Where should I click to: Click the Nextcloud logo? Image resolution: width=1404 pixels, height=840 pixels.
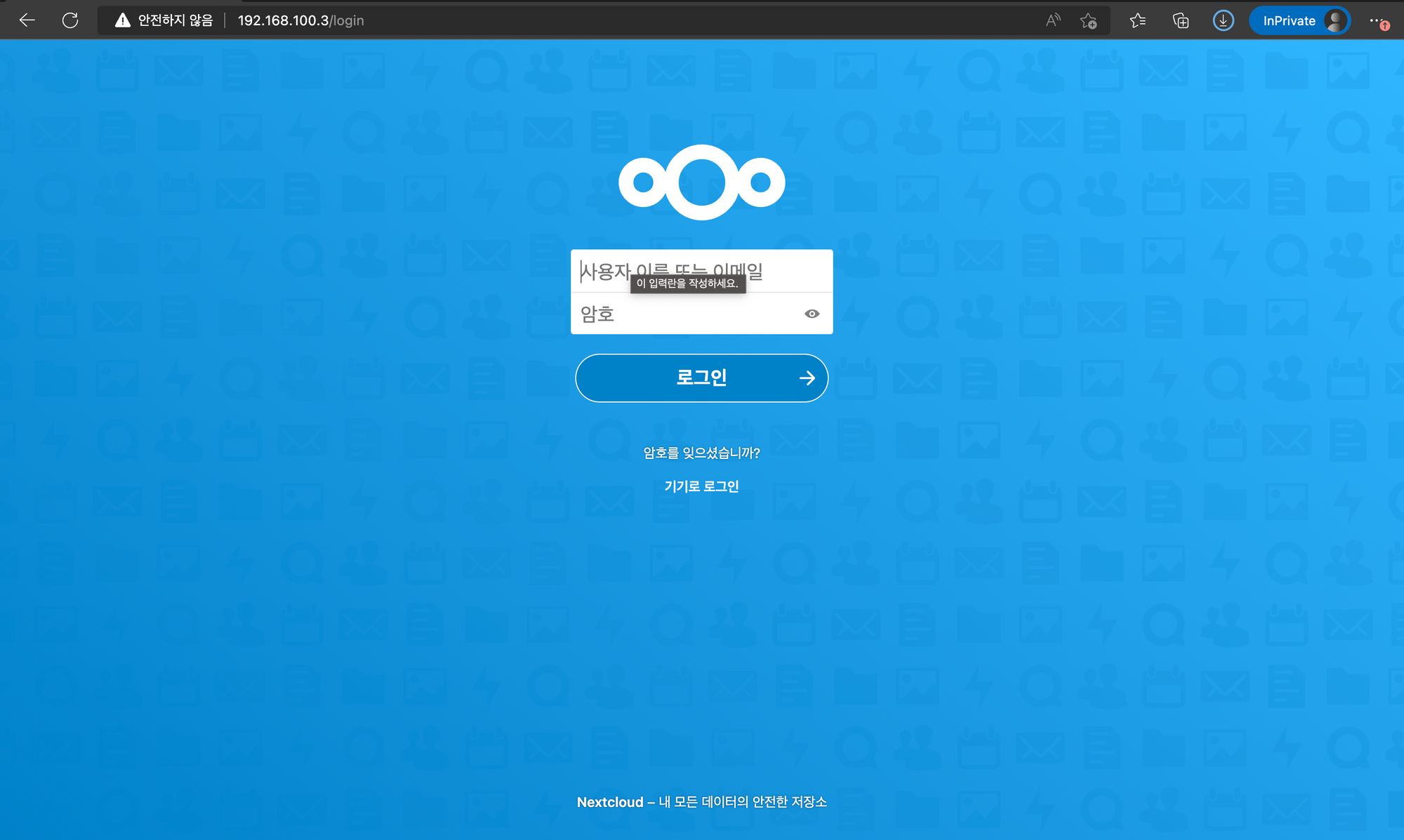coord(701,182)
